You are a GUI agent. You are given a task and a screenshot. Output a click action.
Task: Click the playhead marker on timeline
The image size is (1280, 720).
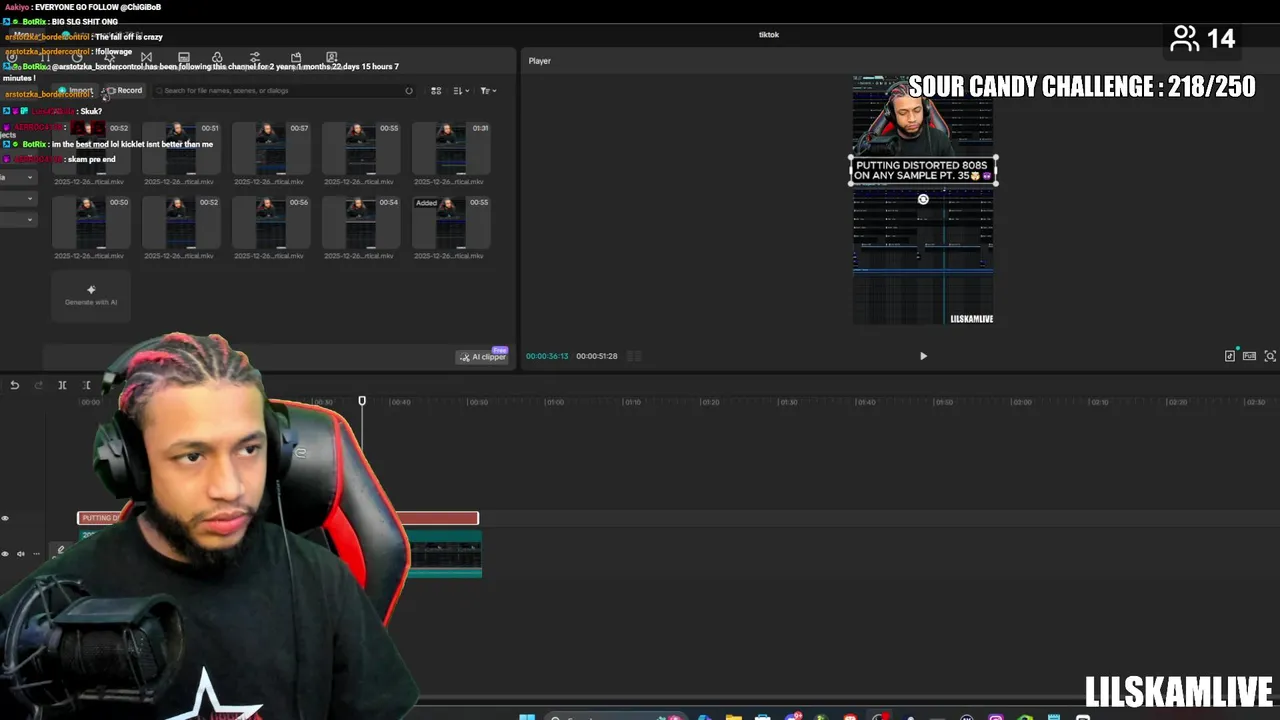[362, 401]
